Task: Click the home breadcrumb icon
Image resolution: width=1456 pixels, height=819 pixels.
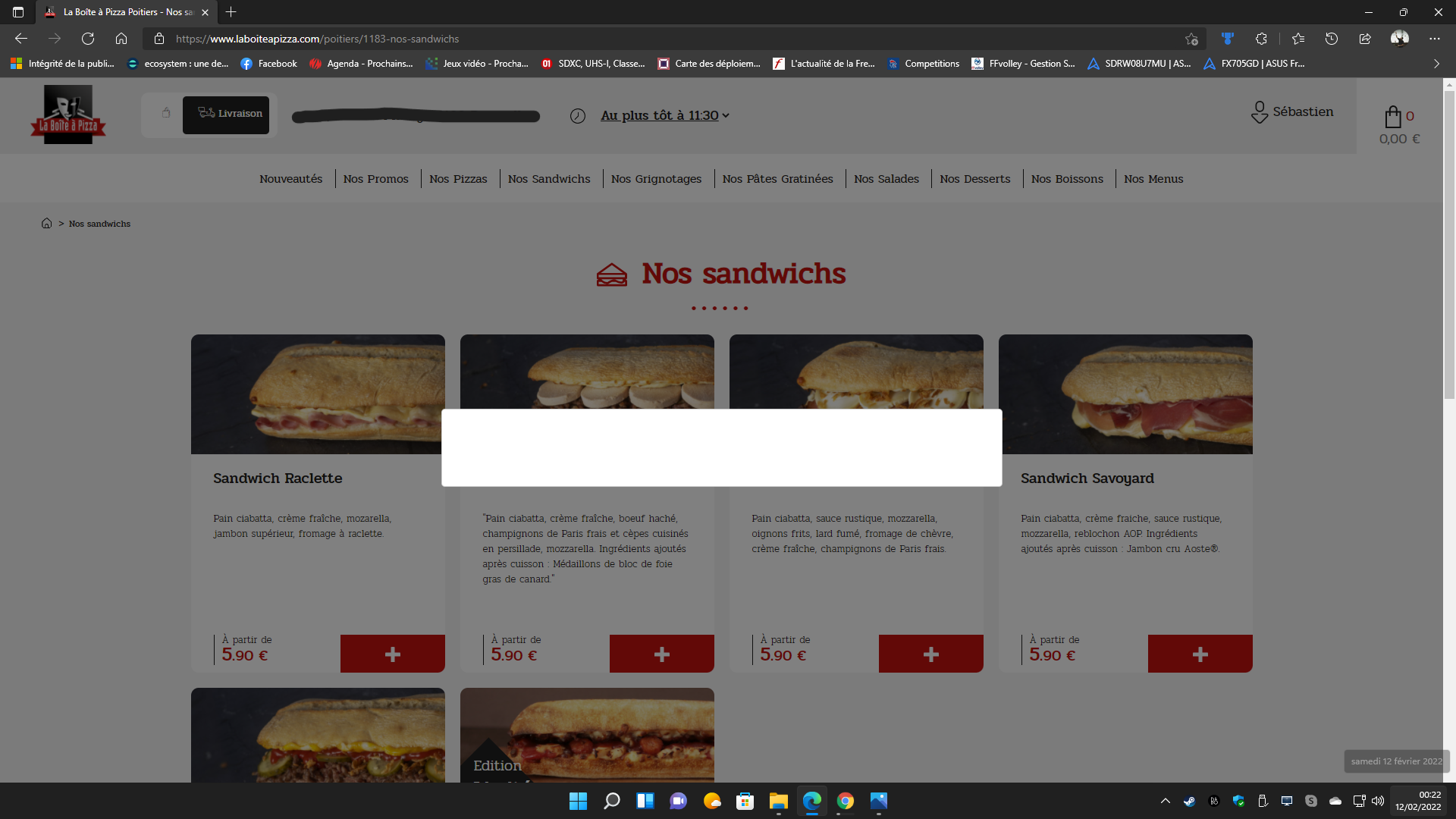Action: click(x=46, y=224)
